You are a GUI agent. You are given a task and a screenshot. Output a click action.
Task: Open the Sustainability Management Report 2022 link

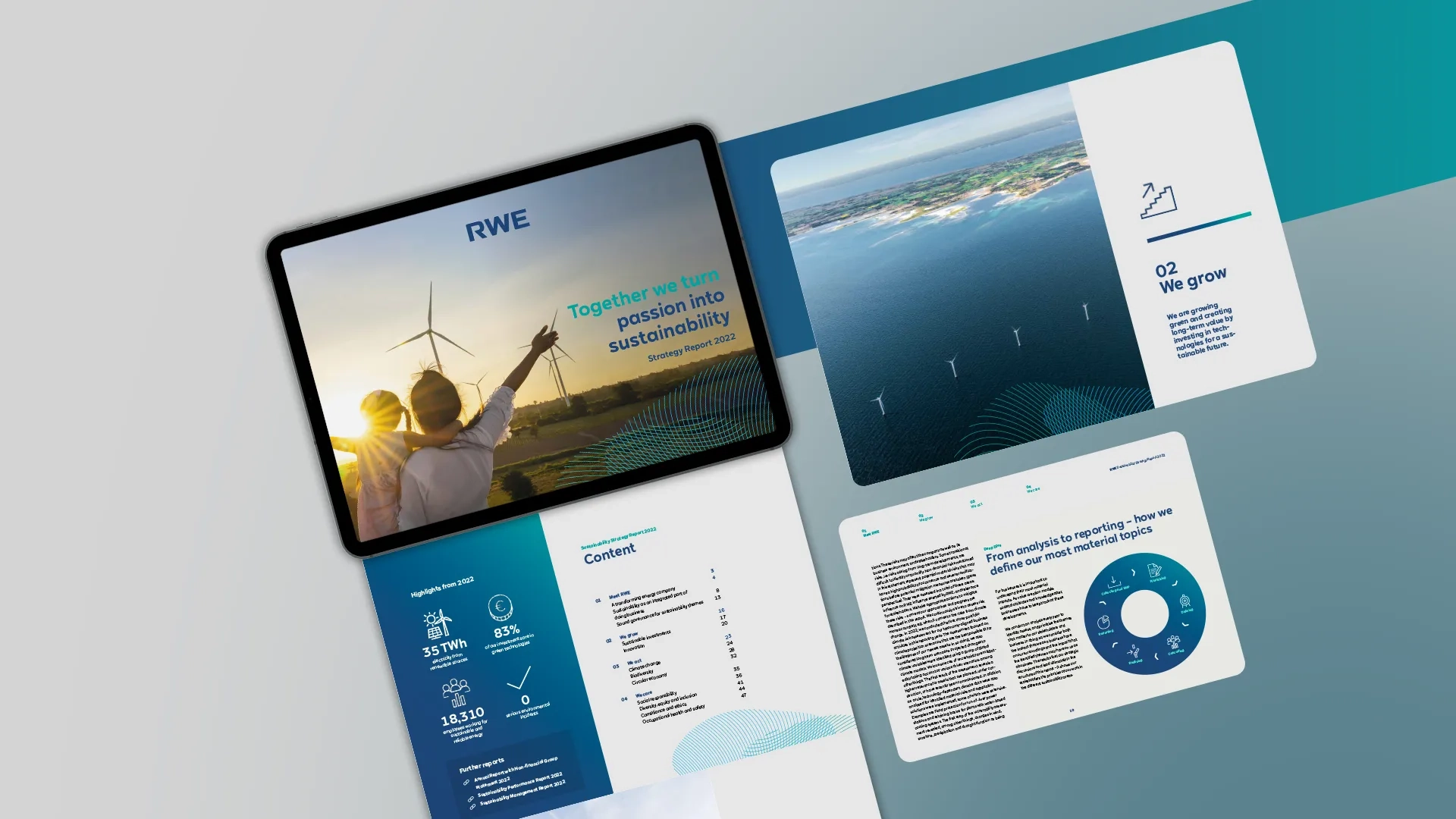522,792
